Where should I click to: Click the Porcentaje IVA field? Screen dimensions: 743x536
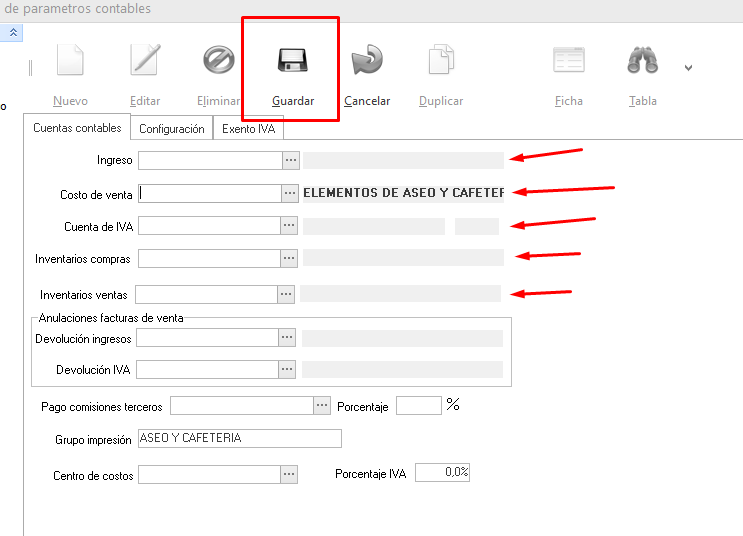tap(442, 472)
